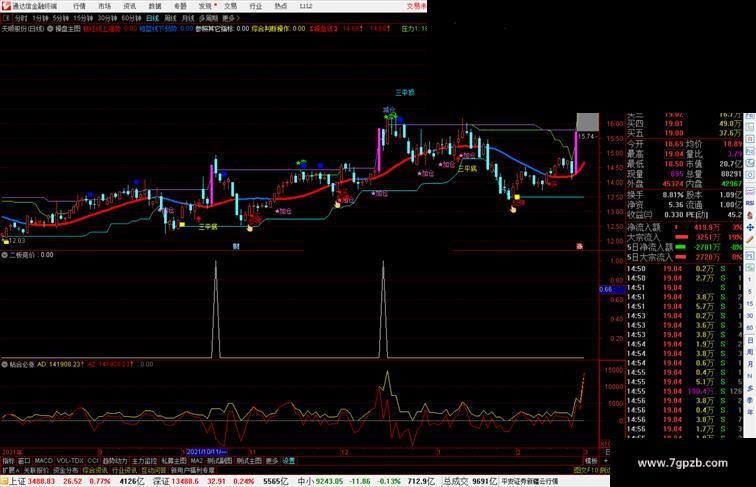Apply the 测试副图 indicator

pyautogui.click(x=219, y=461)
